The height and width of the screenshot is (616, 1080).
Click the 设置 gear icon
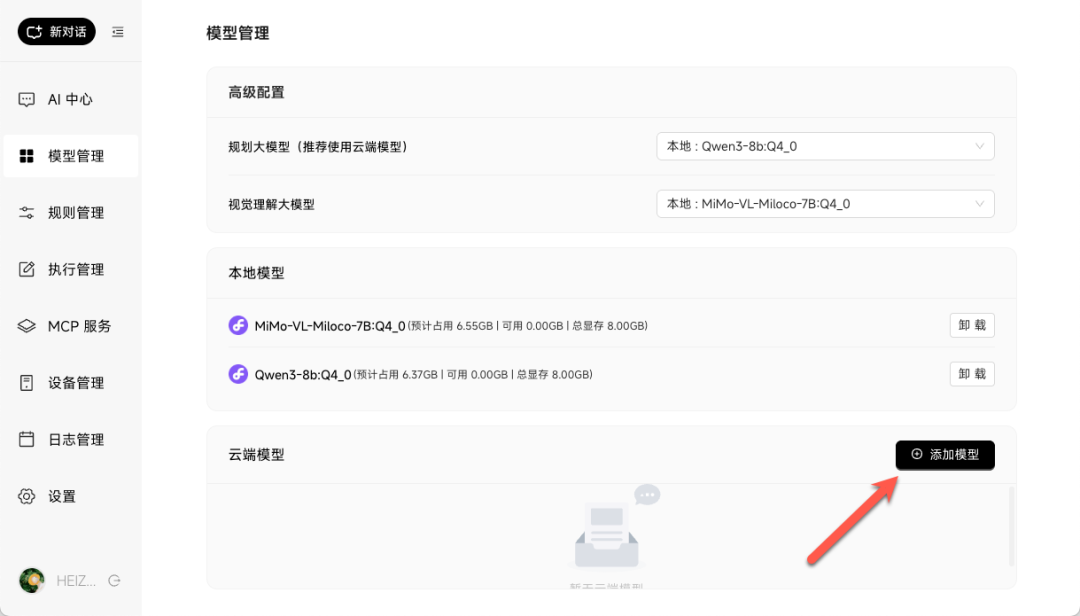pyautogui.click(x=27, y=497)
